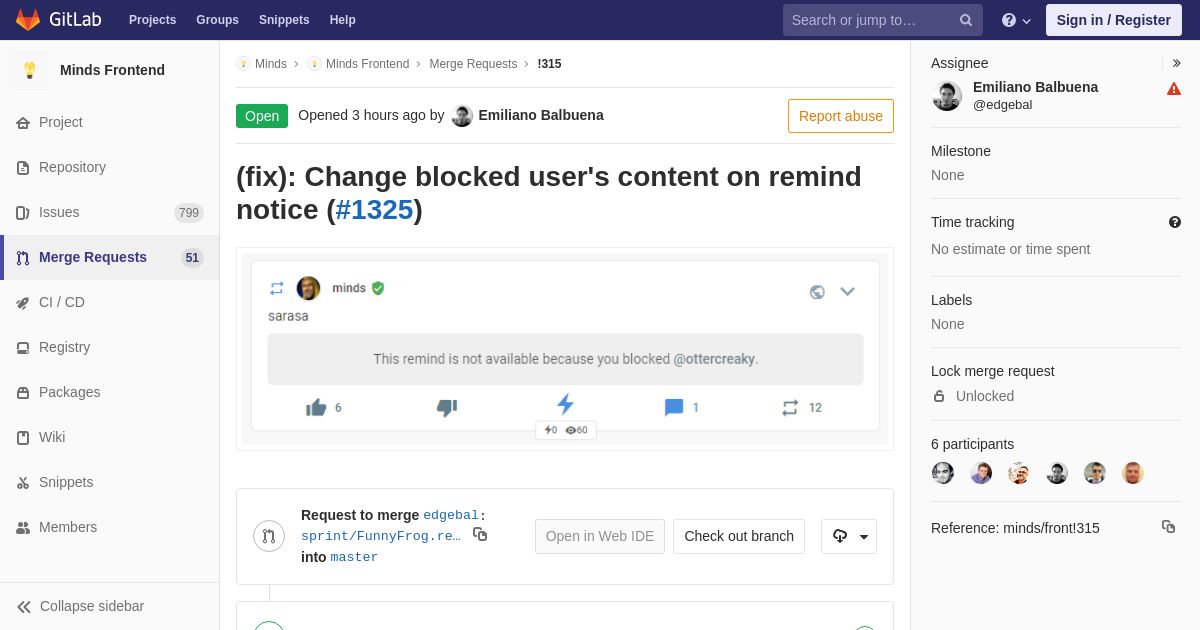1200x630 pixels.
Task: Copy the merge request reference
Action: [1168, 527]
